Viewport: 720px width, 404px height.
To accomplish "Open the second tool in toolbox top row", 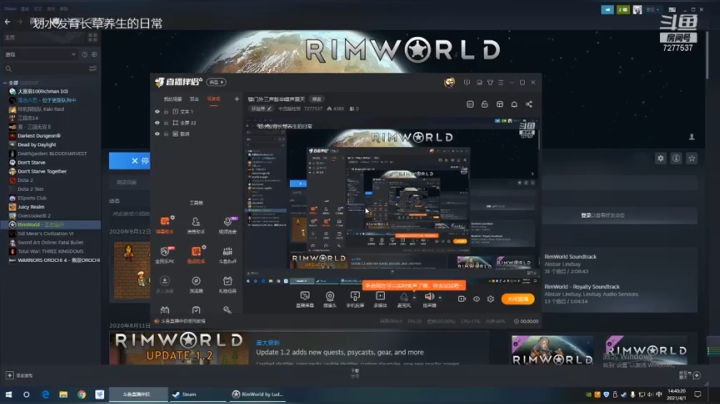I will point(196,224).
